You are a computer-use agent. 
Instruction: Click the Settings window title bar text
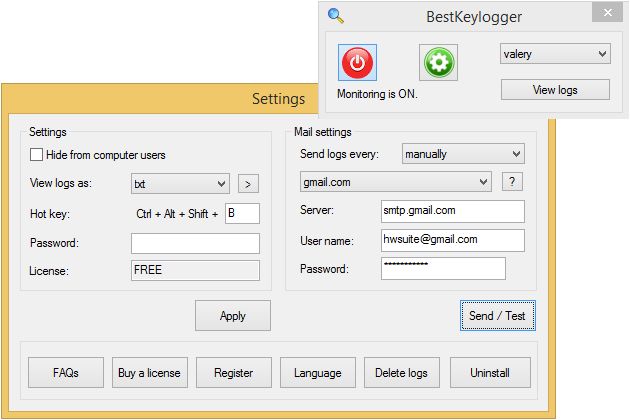click(x=278, y=99)
